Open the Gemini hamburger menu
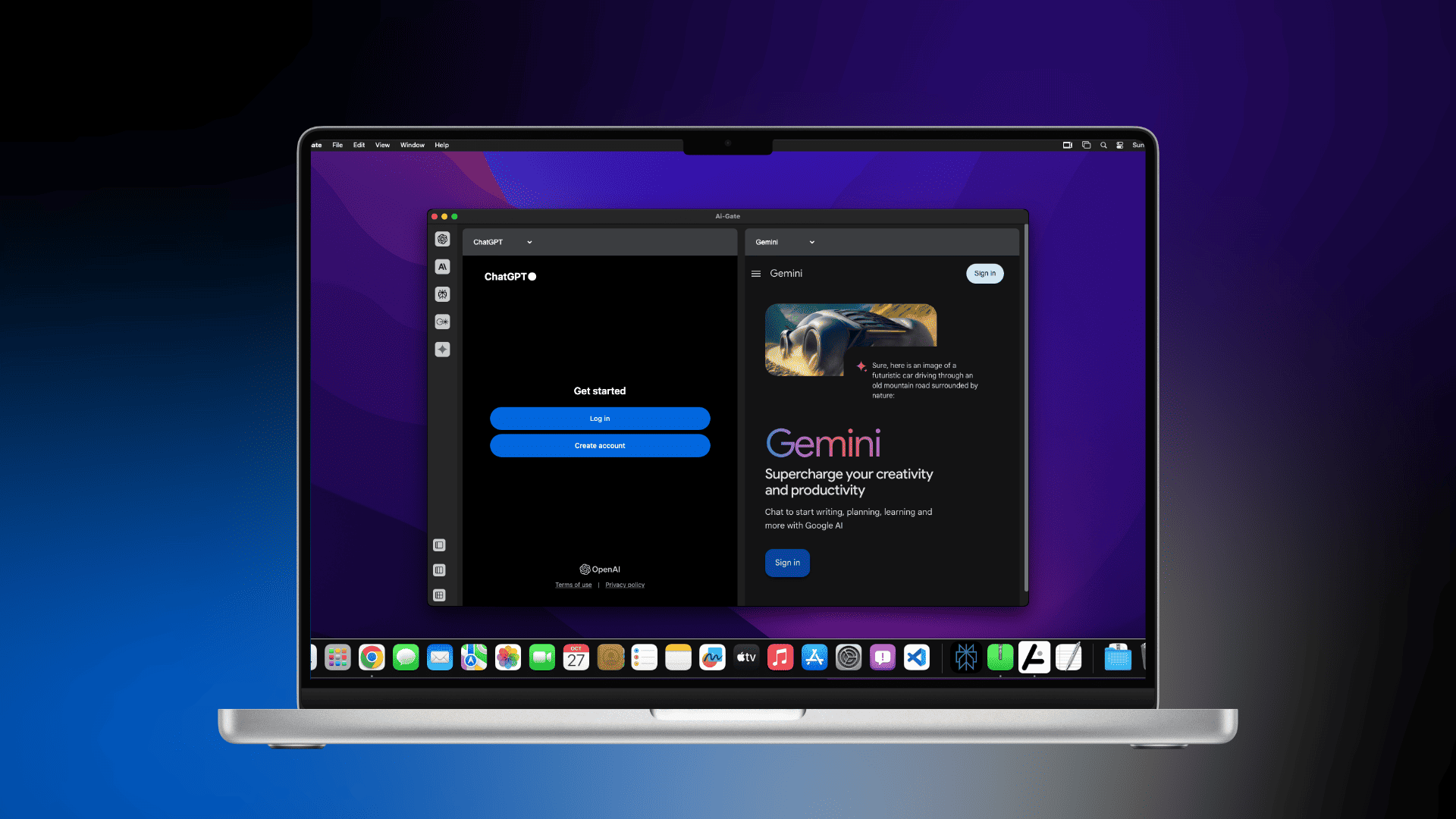Image resolution: width=1456 pixels, height=819 pixels. 756,273
